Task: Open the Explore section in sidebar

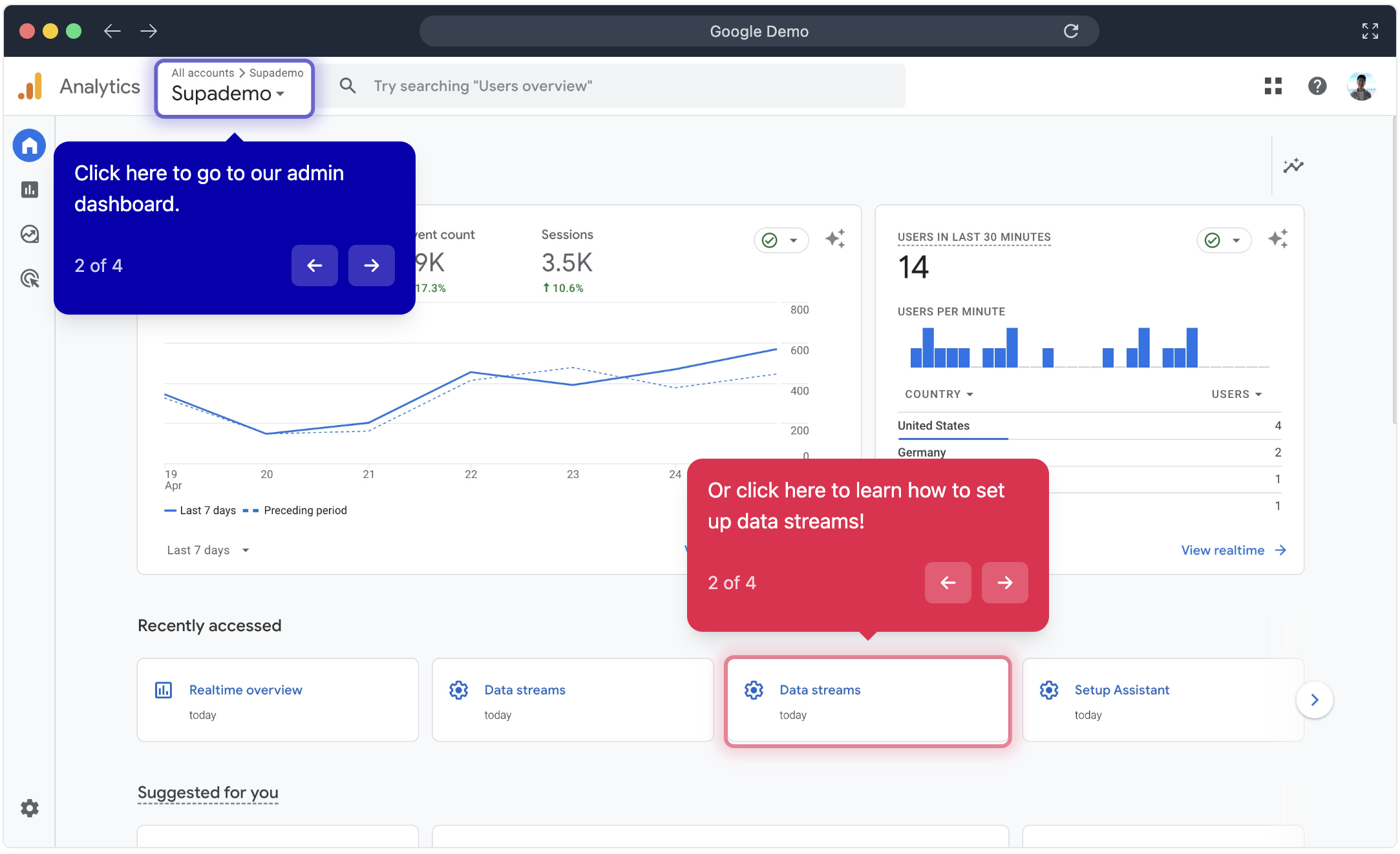Action: point(29,234)
